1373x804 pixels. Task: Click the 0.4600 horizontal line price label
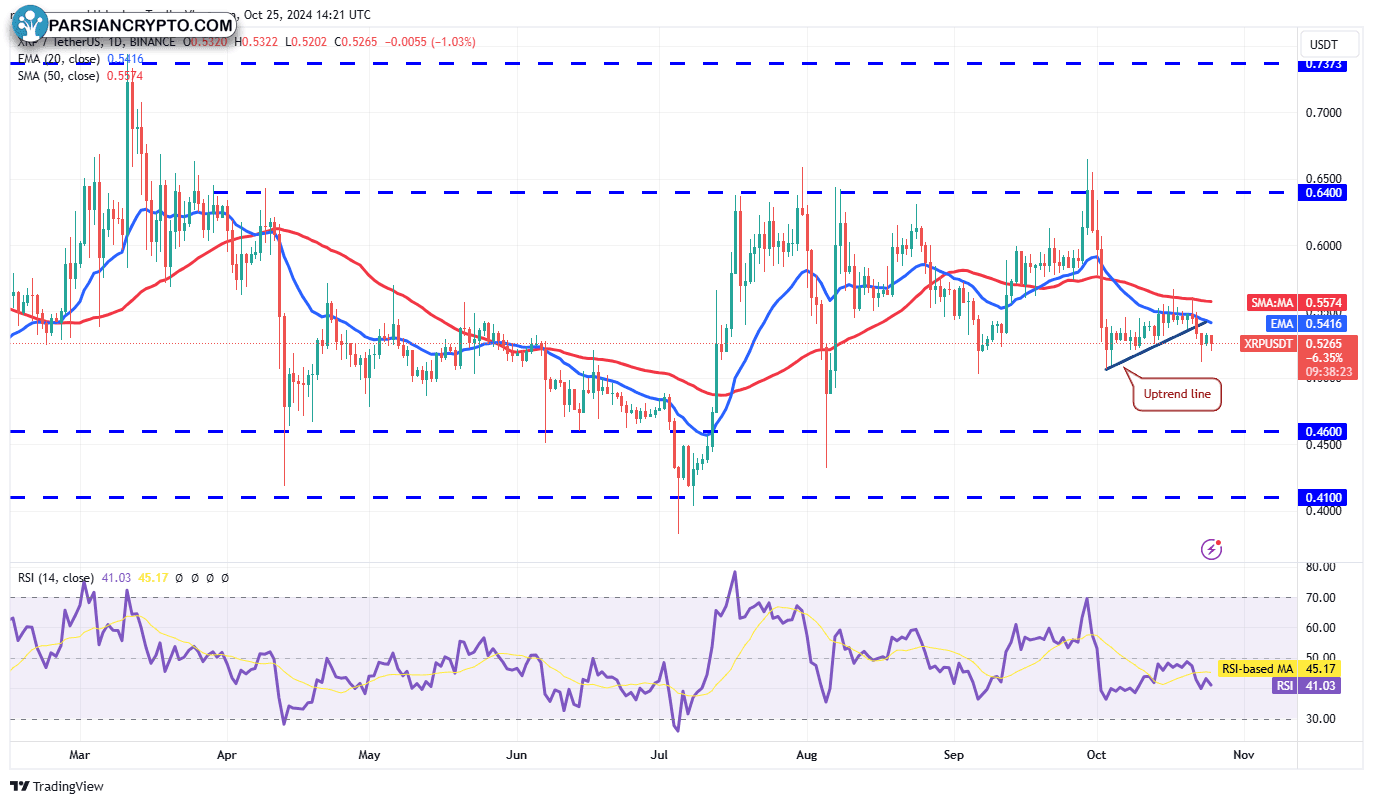1324,431
